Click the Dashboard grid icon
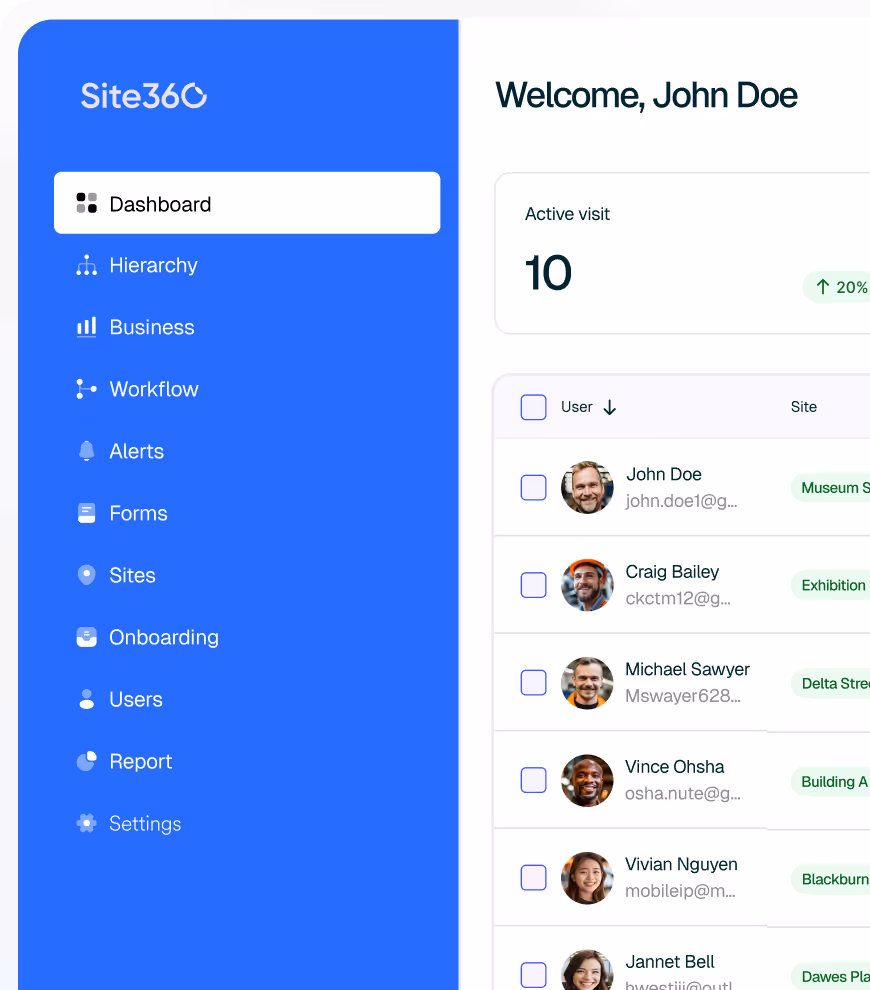This screenshot has width=870, height=990. (86, 203)
